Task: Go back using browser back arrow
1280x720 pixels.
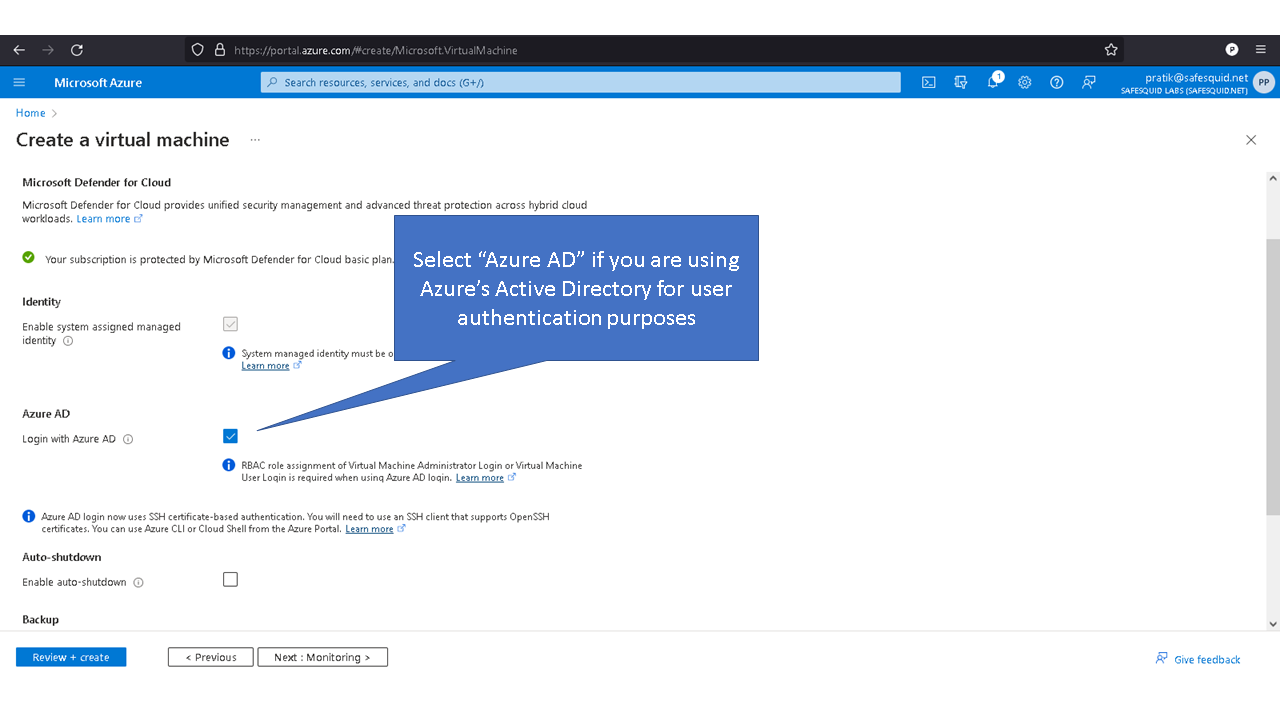Action: click(19, 50)
